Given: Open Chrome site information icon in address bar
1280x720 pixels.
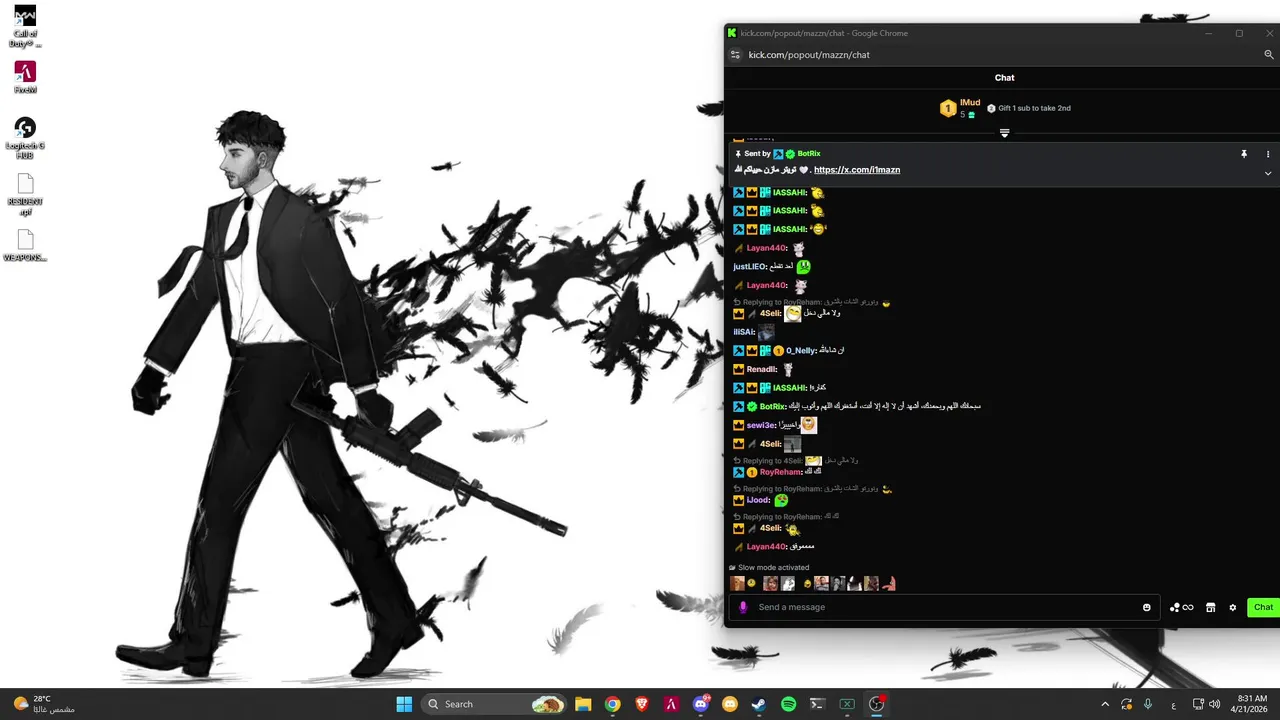Looking at the screenshot, I should point(735,55).
